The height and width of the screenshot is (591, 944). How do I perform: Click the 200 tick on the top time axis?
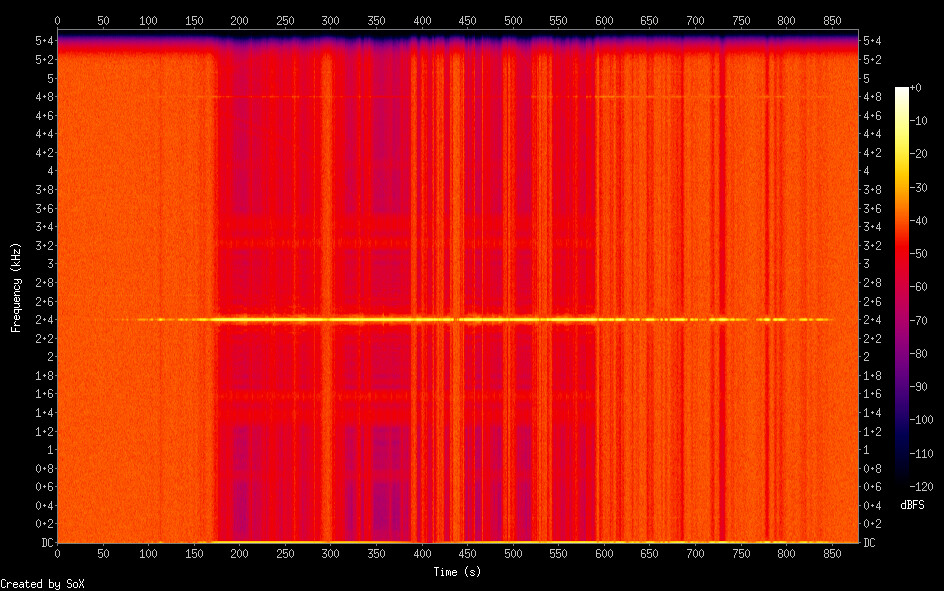coord(239,20)
